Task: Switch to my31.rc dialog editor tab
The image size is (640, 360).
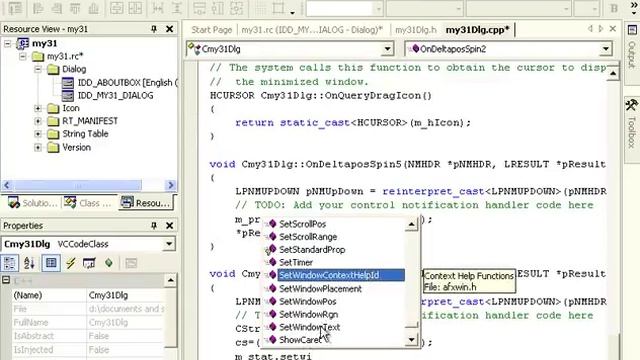Action: pyautogui.click(x=312, y=30)
